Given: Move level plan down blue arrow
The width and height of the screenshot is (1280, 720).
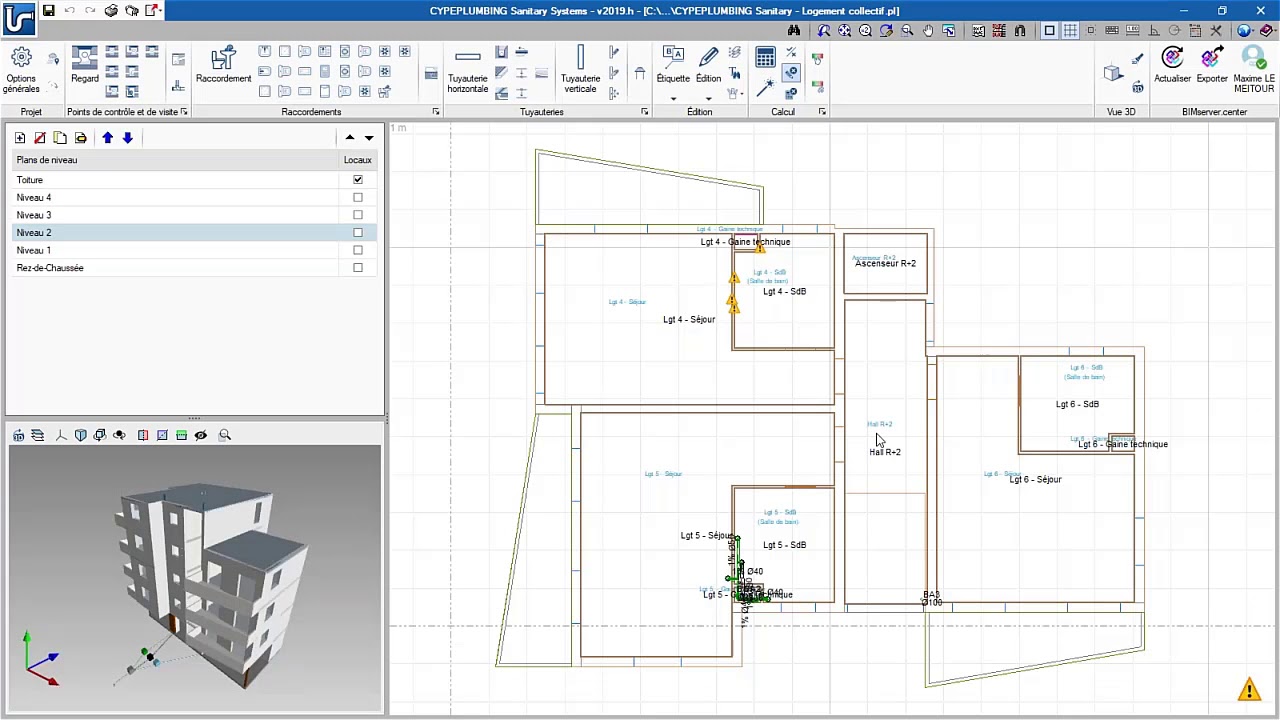Looking at the screenshot, I should coord(127,138).
